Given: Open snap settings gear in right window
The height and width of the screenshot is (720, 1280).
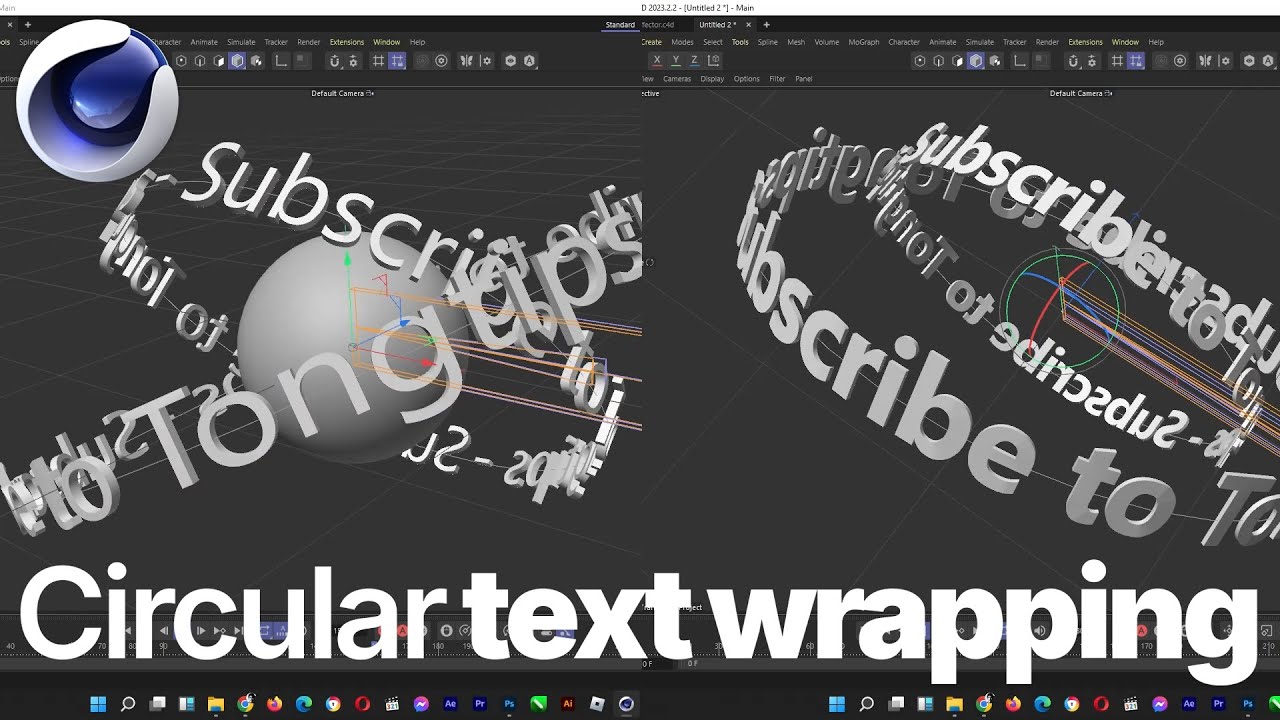Looking at the screenshot, I should 1092,61.
